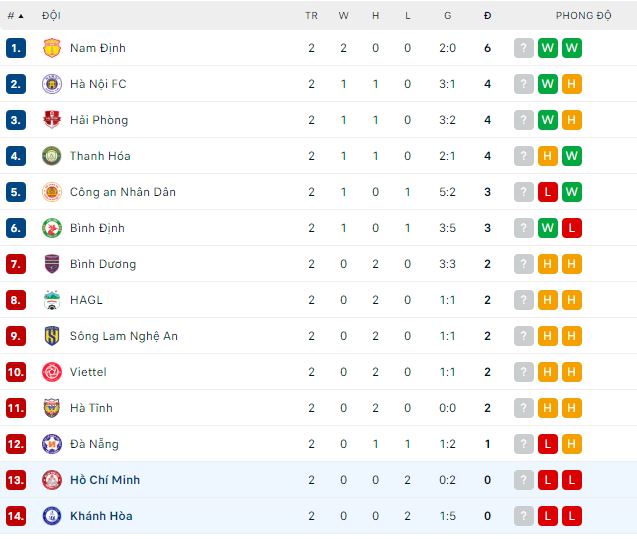Click the Thanh Hóa team logo
The height and width of the screenshot is (539, 637).
[x=51, y=156]
